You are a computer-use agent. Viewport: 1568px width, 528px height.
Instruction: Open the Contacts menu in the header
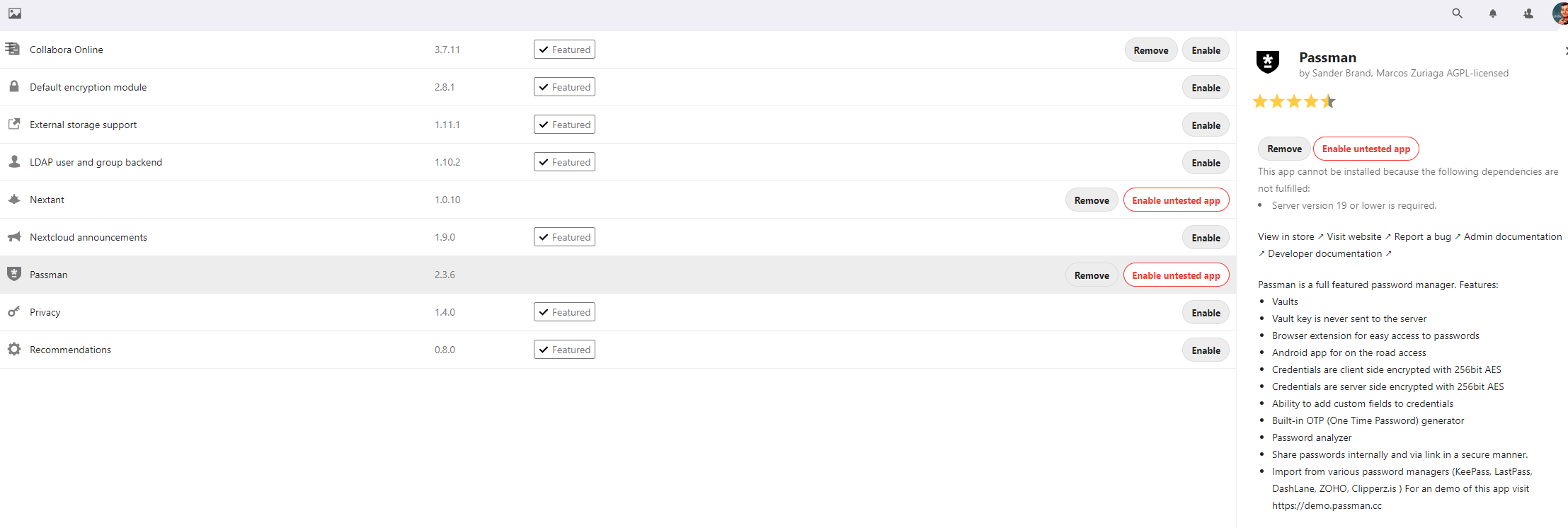pos(1528,13)
